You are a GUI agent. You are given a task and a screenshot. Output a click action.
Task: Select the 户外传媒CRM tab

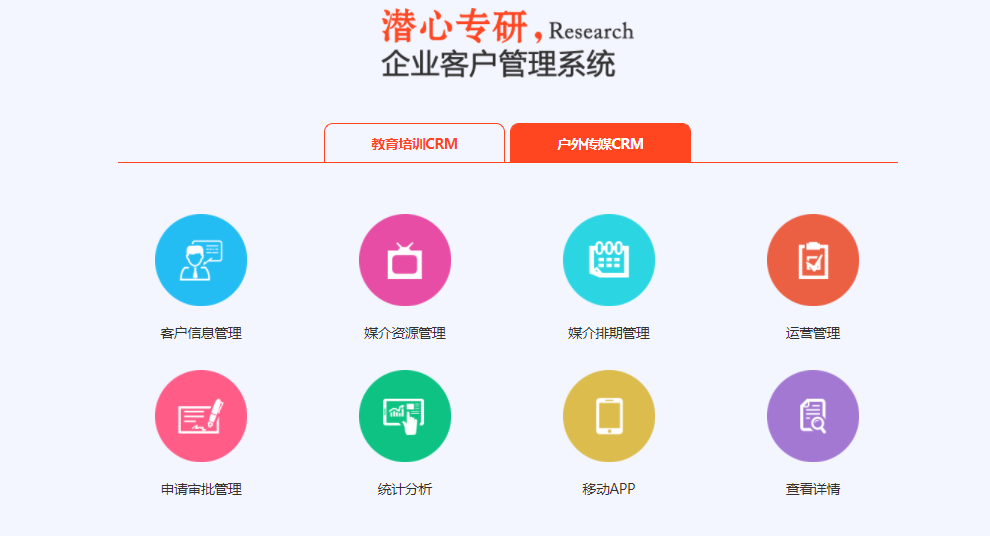coord(600,143)
